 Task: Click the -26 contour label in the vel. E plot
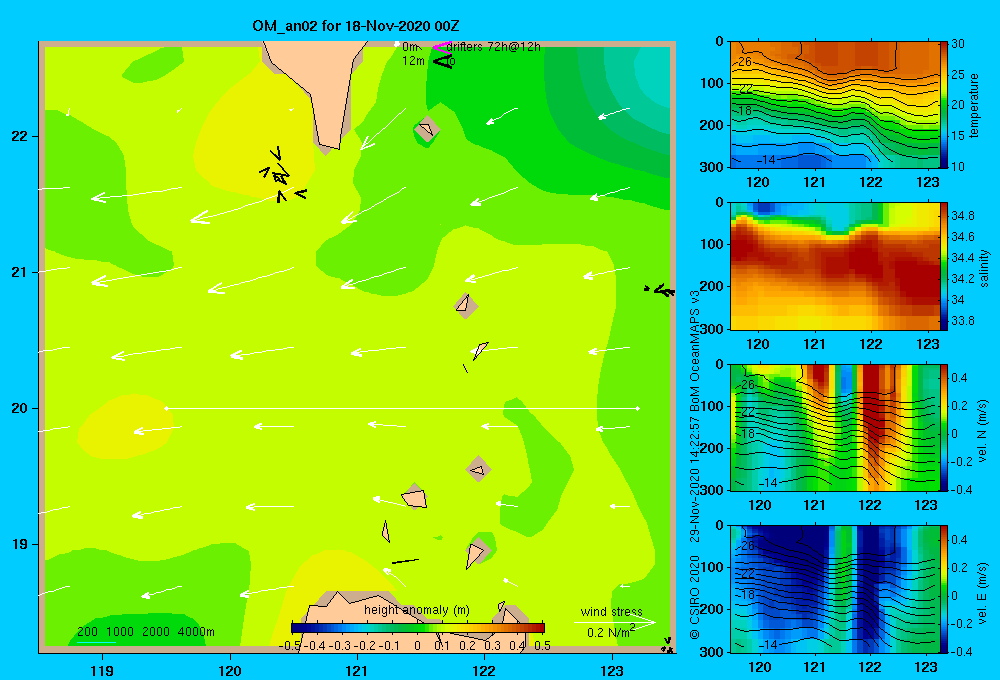[x=745, y=546]
